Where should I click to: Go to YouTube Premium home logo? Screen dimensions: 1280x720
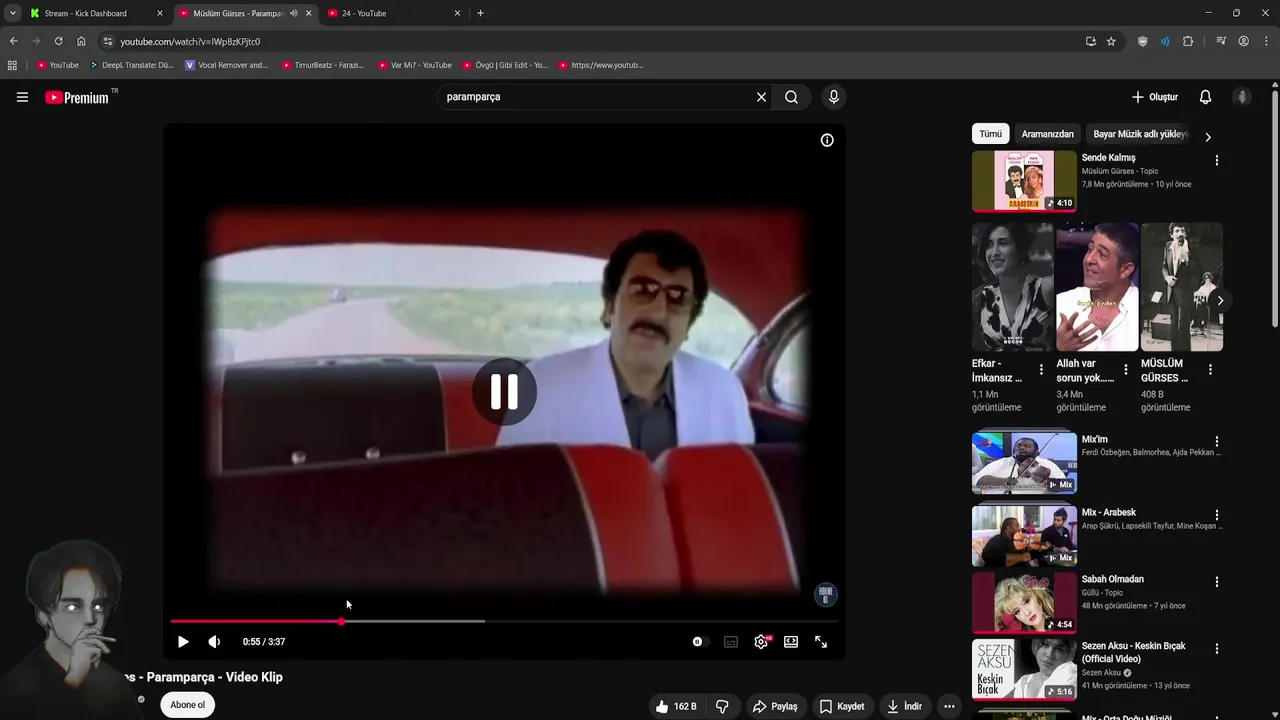click(x=77, y=97)
